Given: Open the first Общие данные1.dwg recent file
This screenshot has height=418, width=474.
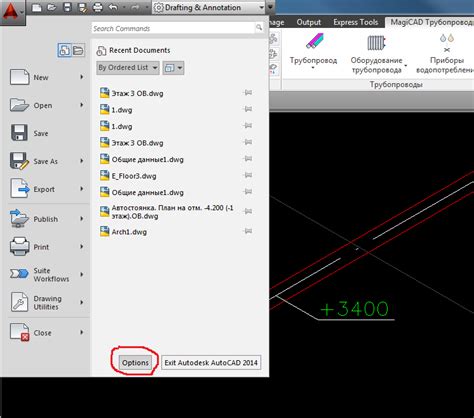Looking at the screenshot, I should [x=148, y=159].
